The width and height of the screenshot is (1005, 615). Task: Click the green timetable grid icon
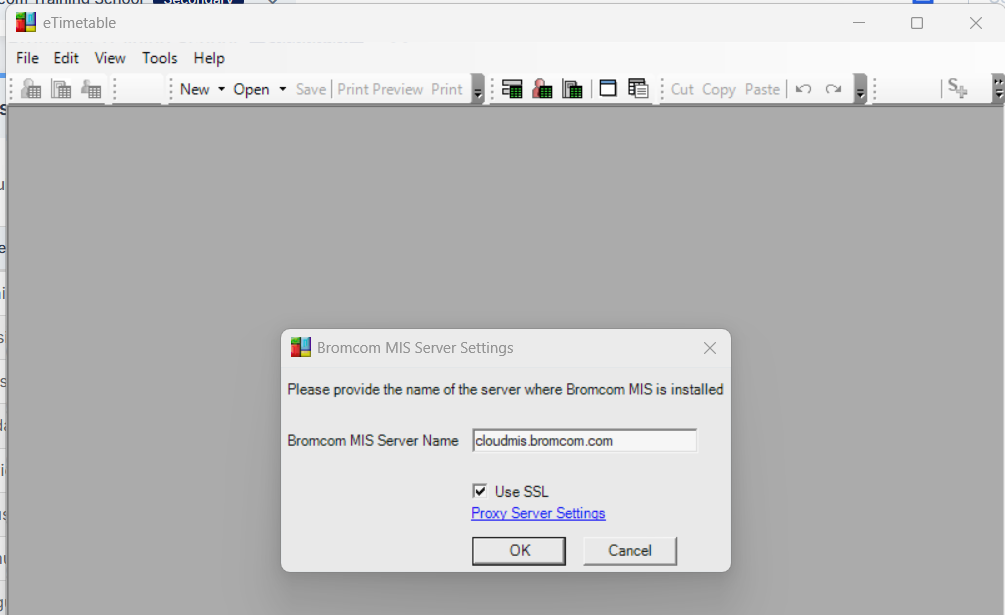tap(512, 89)
